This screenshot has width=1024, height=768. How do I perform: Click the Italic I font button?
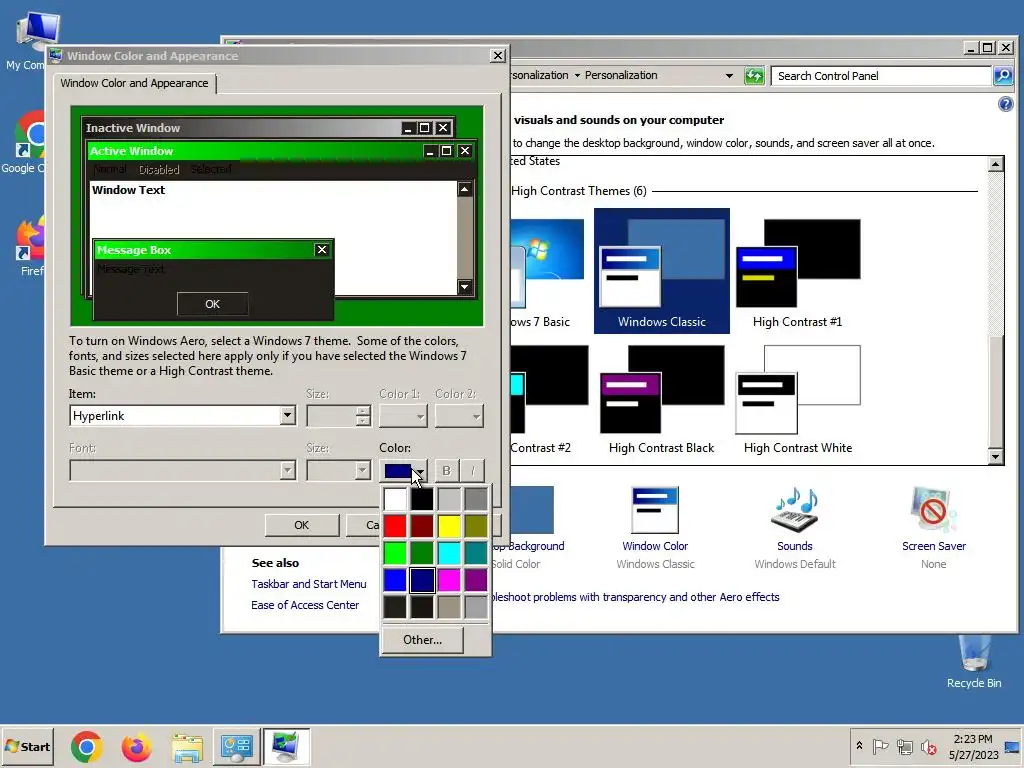473,470
